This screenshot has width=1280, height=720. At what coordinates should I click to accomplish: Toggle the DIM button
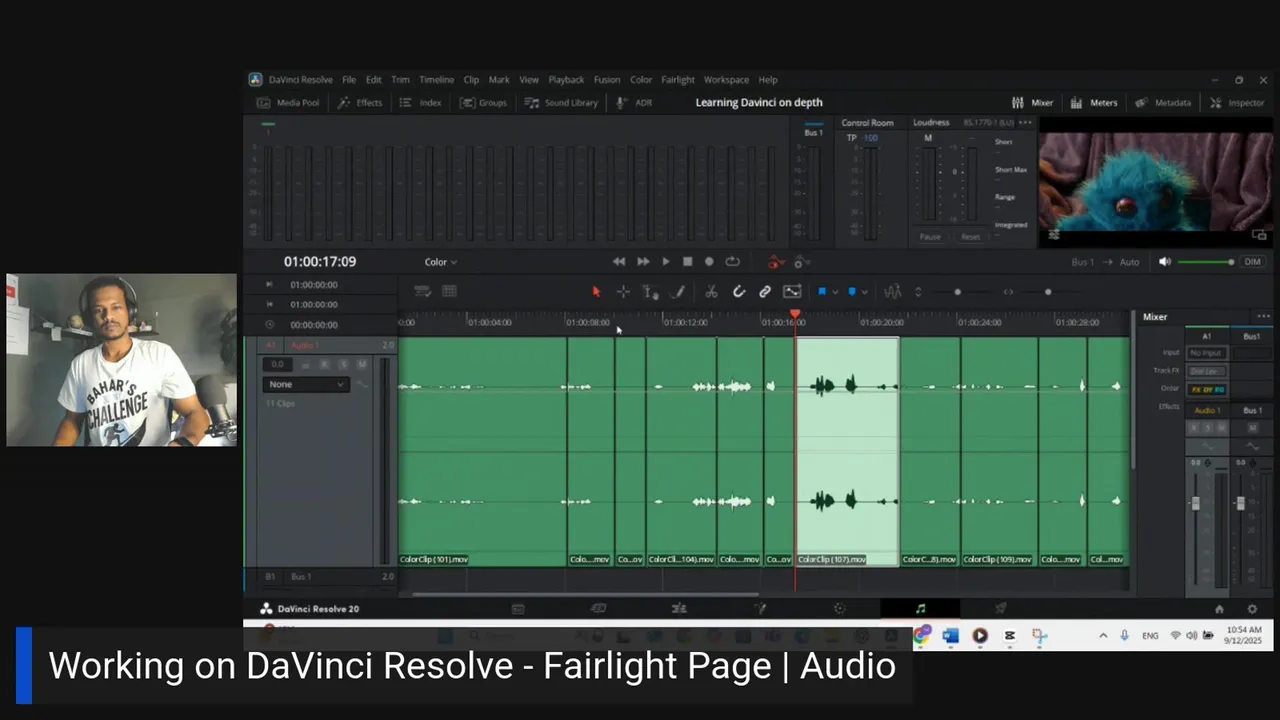[x=1252, y=262]
